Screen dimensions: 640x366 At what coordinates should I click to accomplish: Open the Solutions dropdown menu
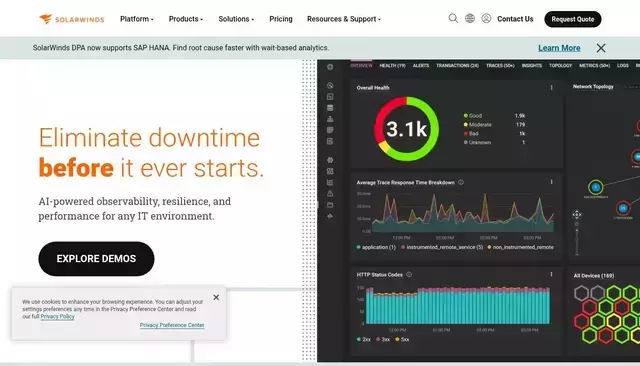coord(236,19)
